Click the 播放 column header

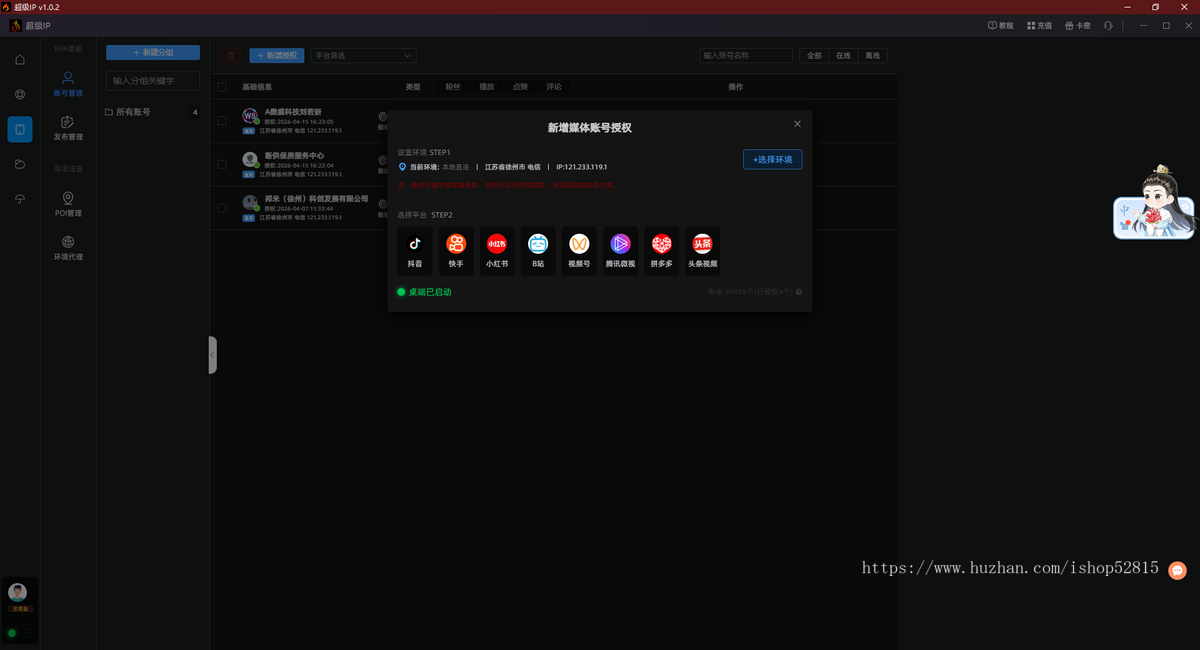[x=487, y=87]
